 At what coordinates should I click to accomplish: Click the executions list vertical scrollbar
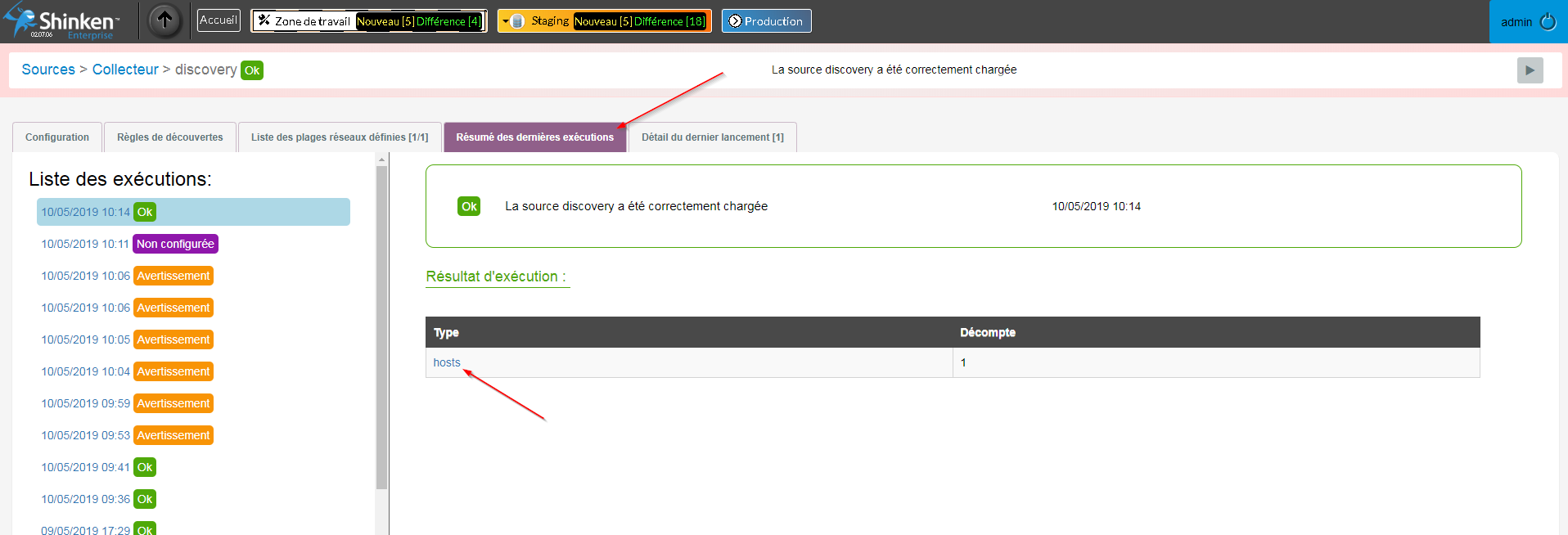381,327
